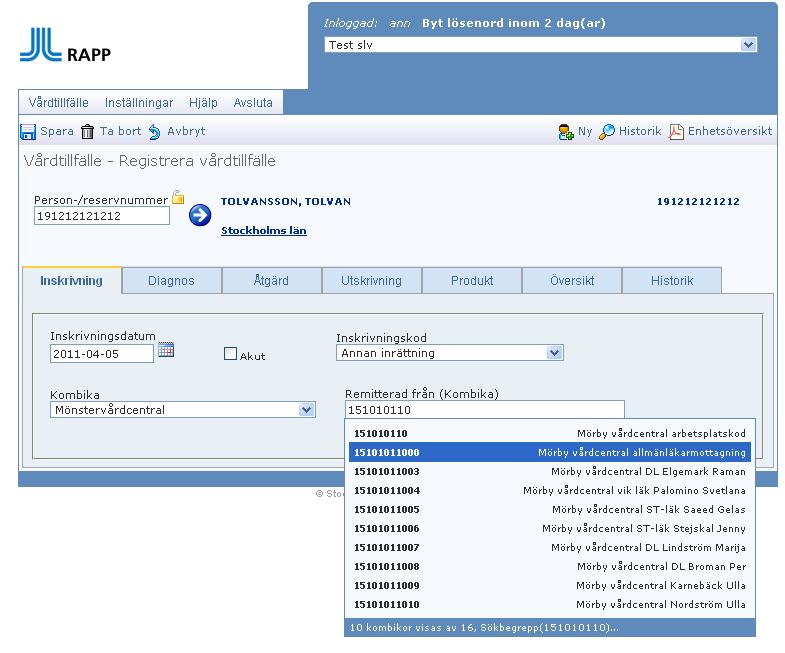Click the Ny label in toolbar
Image resolution: width=785 pixels, height=653 pixels.
coord(585,131)
